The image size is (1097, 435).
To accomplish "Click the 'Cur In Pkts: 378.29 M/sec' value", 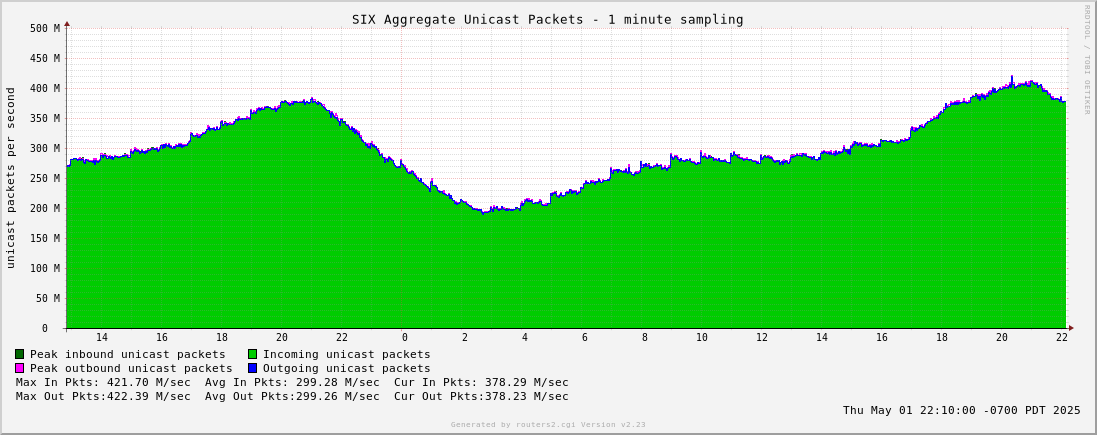I will tap(481, 382).
